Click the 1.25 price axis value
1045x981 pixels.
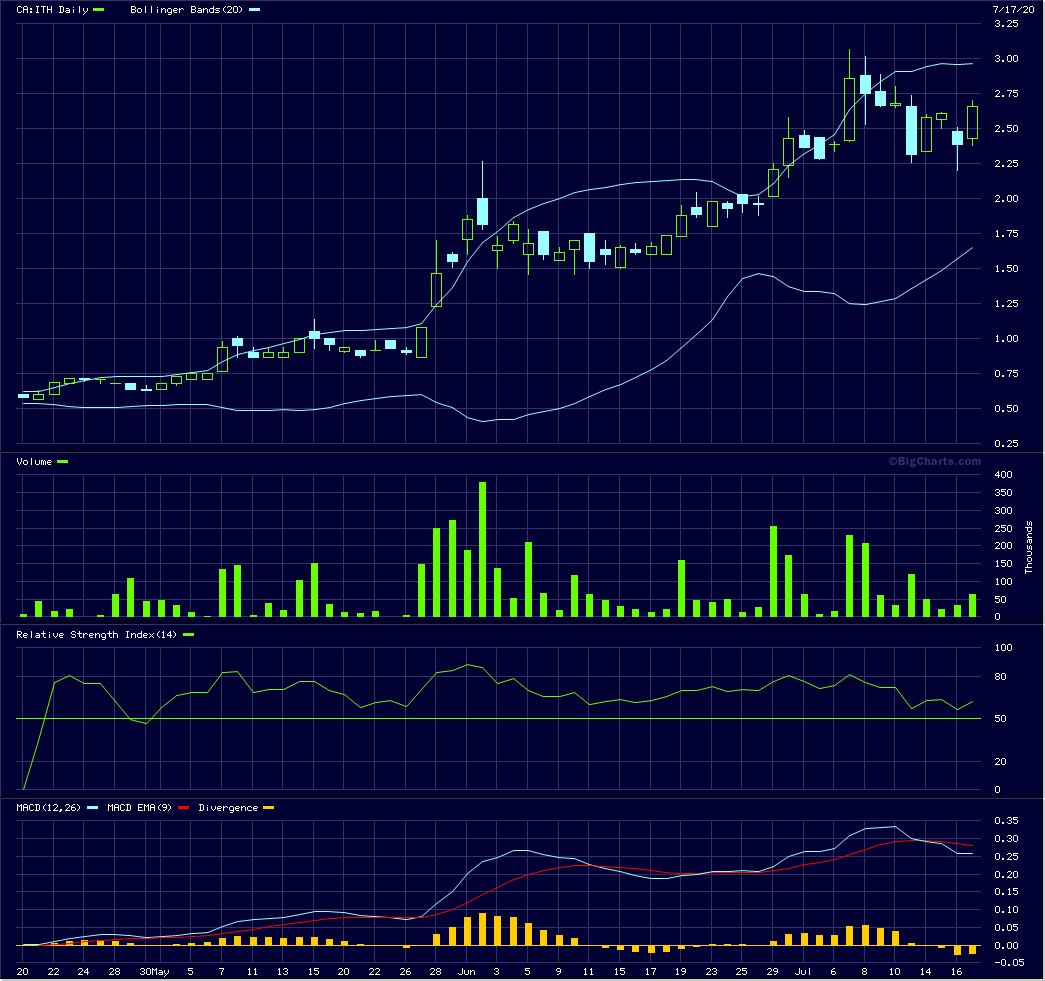point(1006,304)
